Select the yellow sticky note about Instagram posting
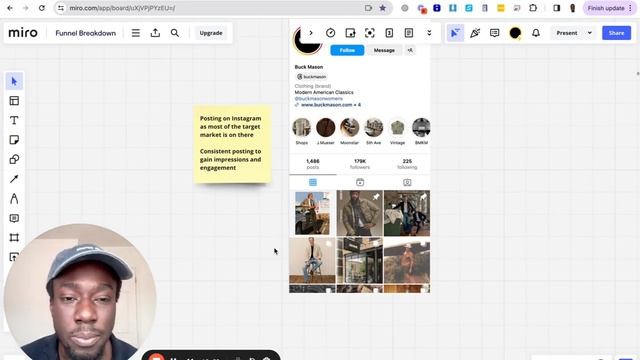Screen dimensions: 640x360 (232, 144)
